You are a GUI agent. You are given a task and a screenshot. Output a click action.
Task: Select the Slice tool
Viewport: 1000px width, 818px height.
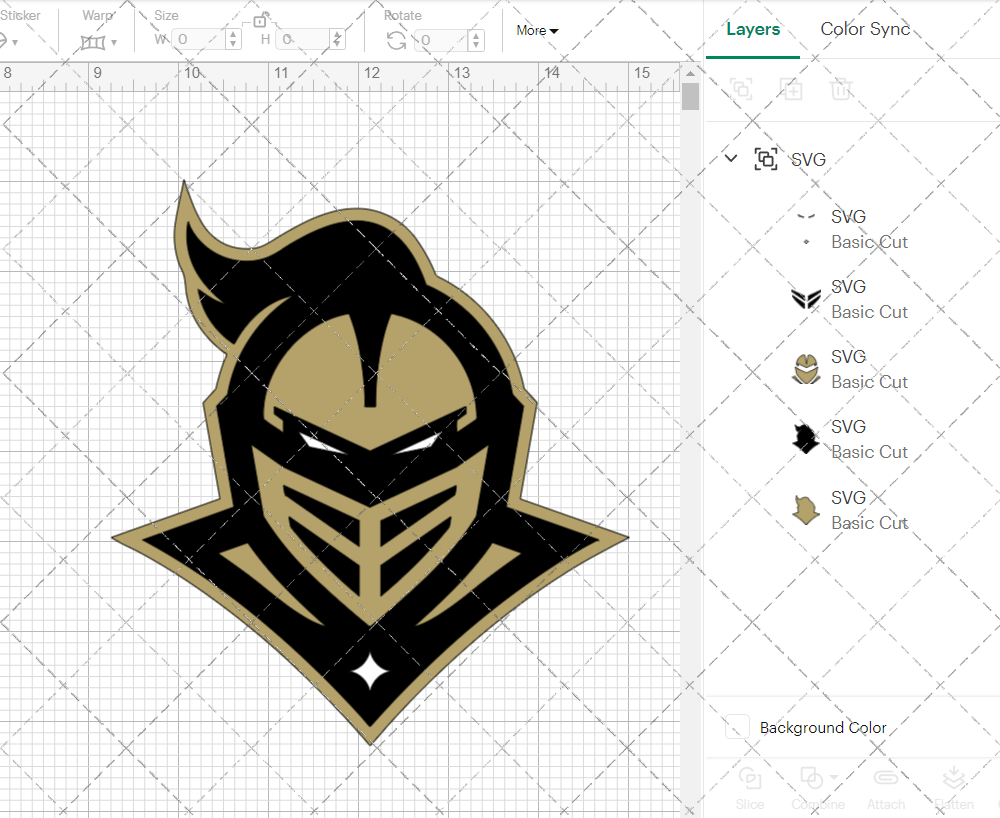tap(750, 790)
